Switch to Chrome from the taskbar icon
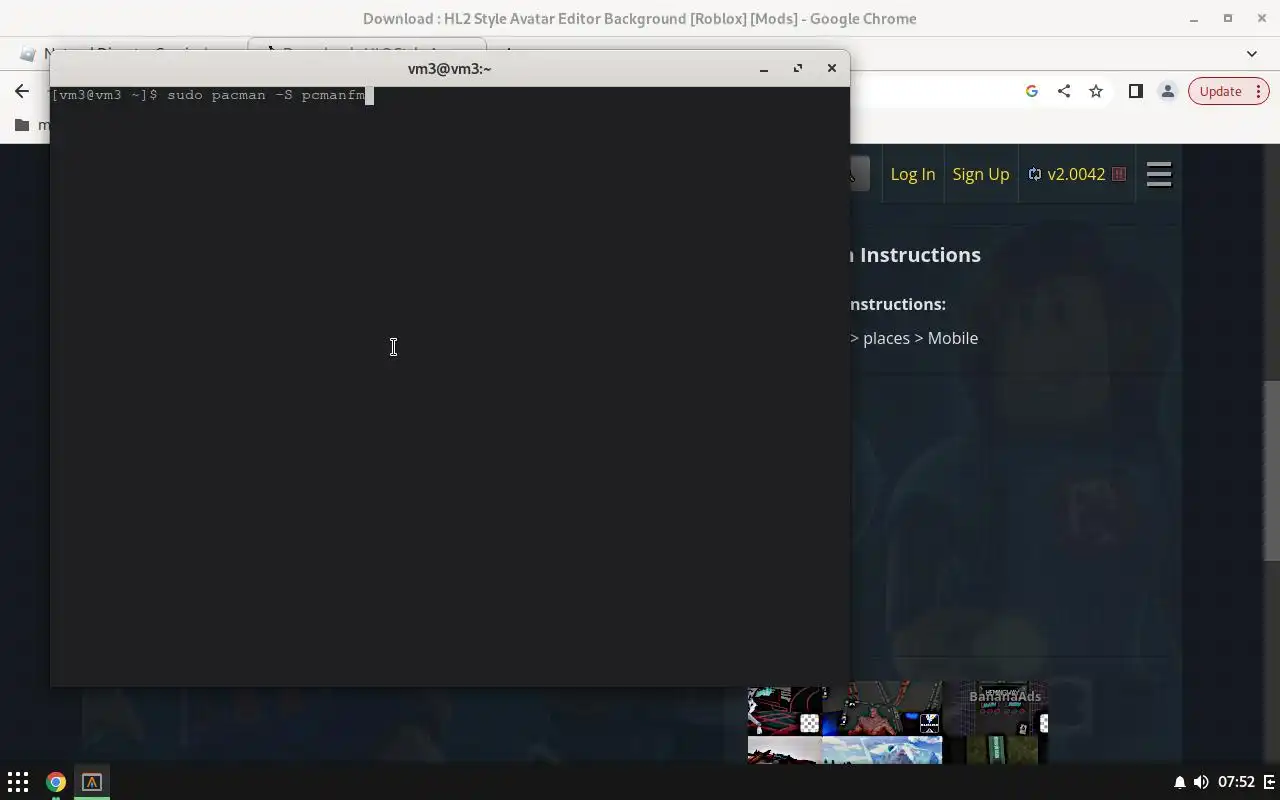Screen dimensions: 1280x800 (56, 782)
